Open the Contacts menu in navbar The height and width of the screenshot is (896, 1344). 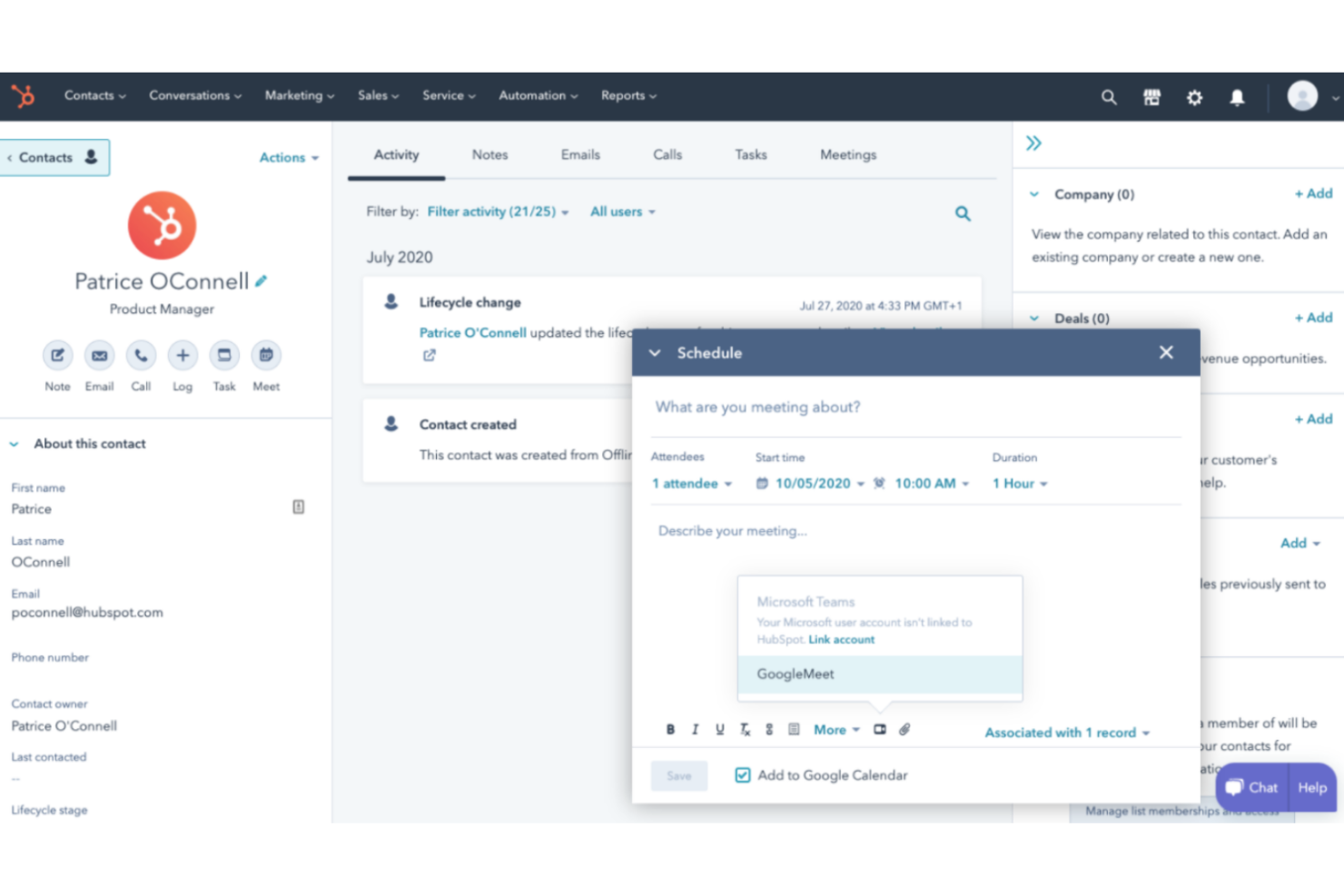(94, 95)
